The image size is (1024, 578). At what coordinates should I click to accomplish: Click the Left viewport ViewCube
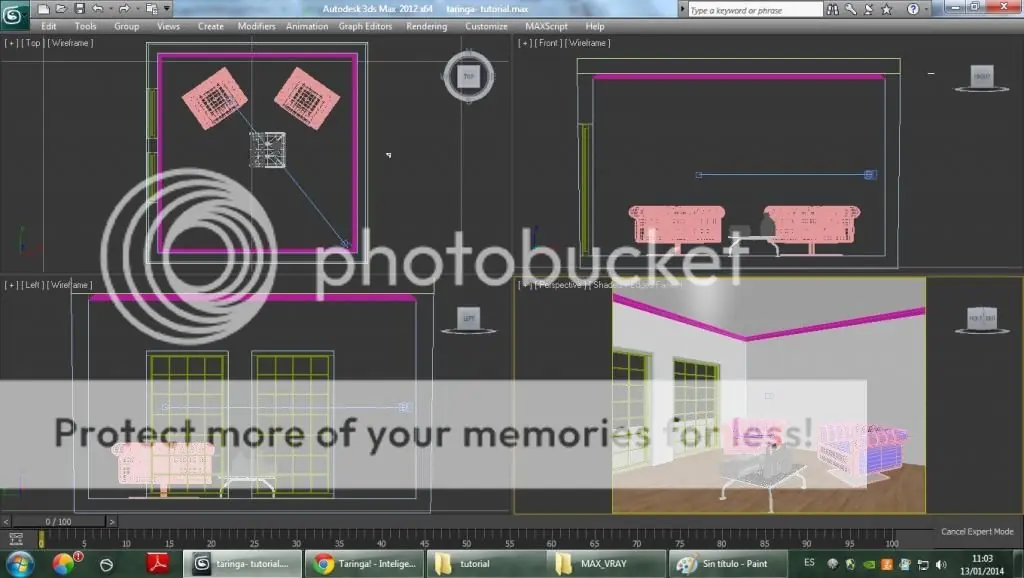point(469,318)
